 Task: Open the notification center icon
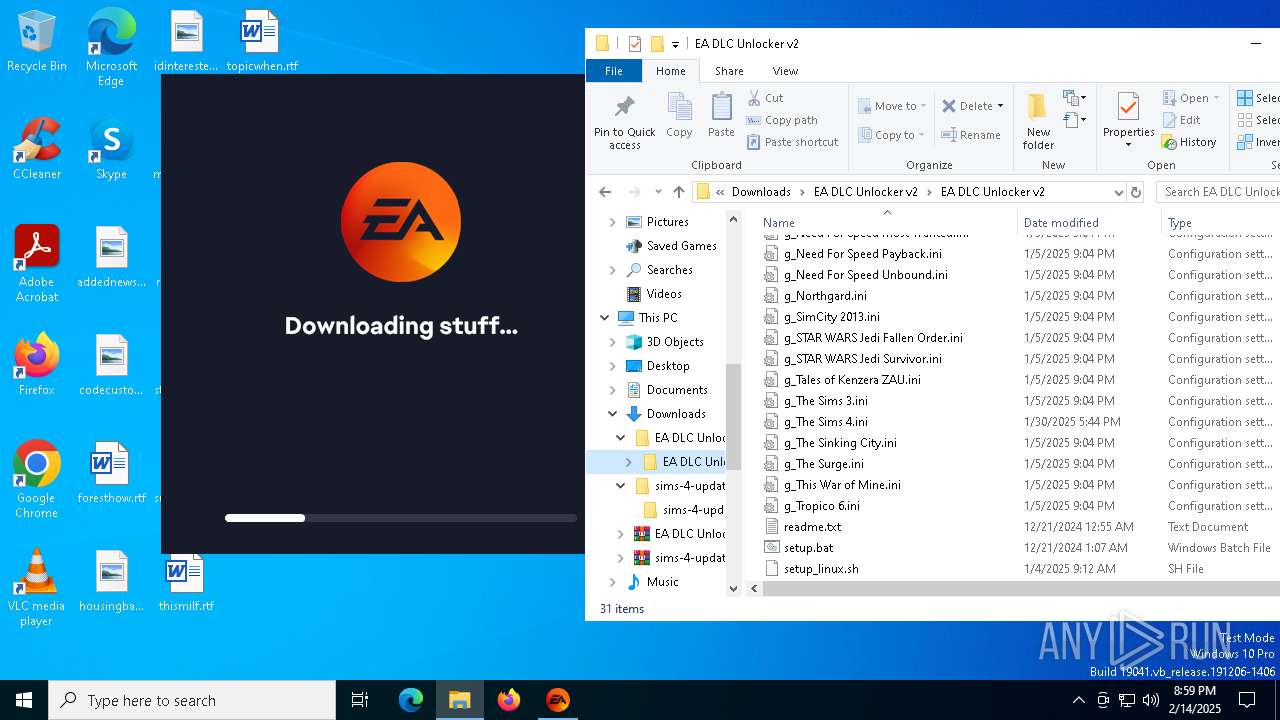tap(1247, 700)
